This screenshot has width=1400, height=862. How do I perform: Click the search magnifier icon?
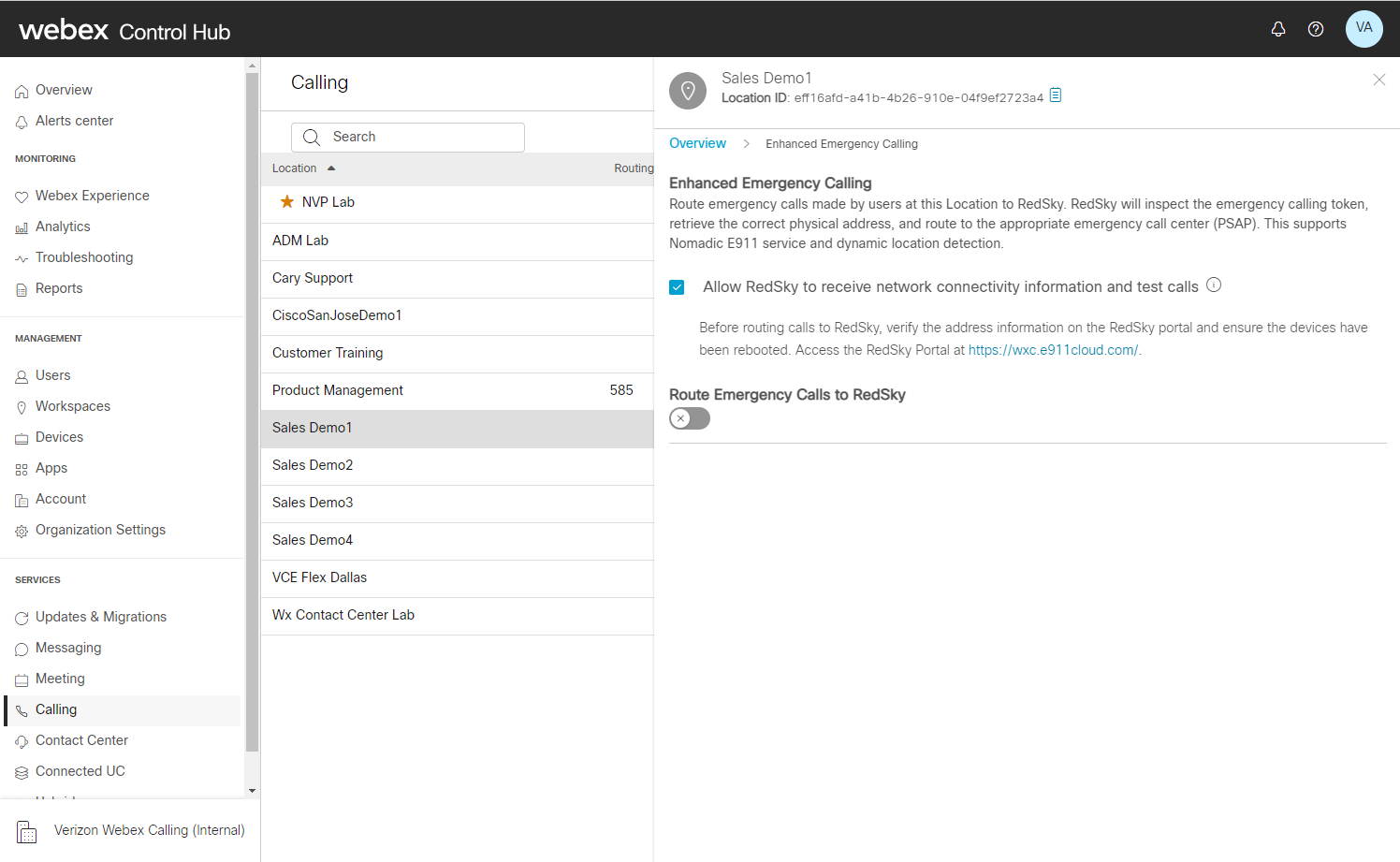[312, 138]
